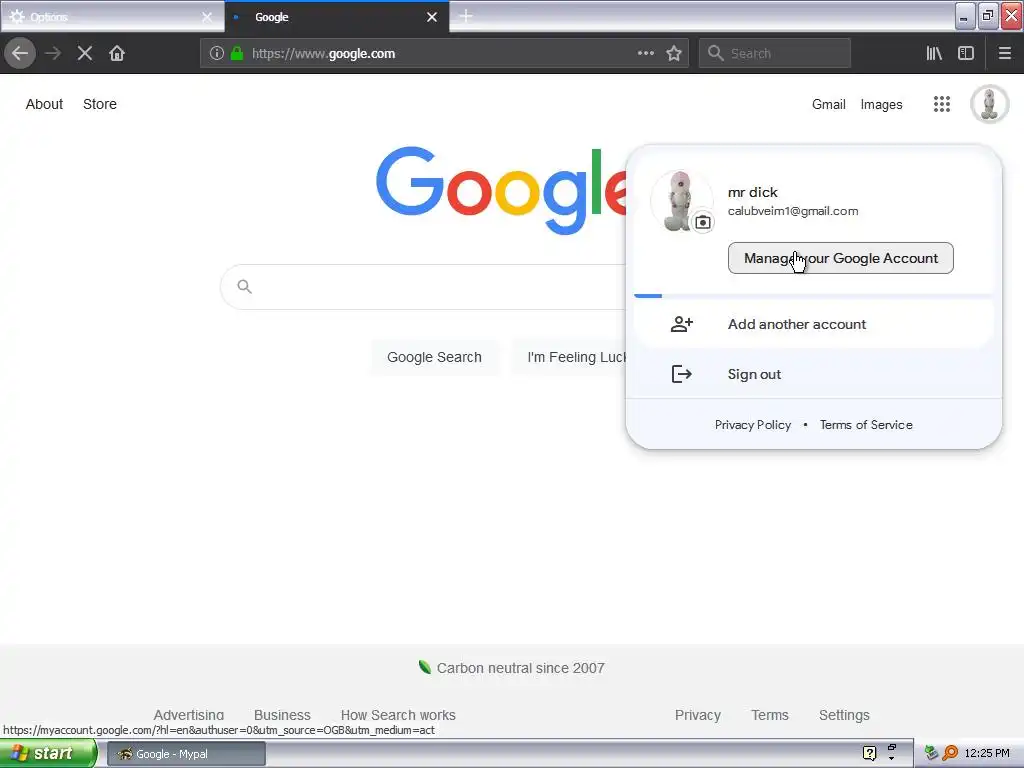Change profile picture via the camera icon

point(703,222)
